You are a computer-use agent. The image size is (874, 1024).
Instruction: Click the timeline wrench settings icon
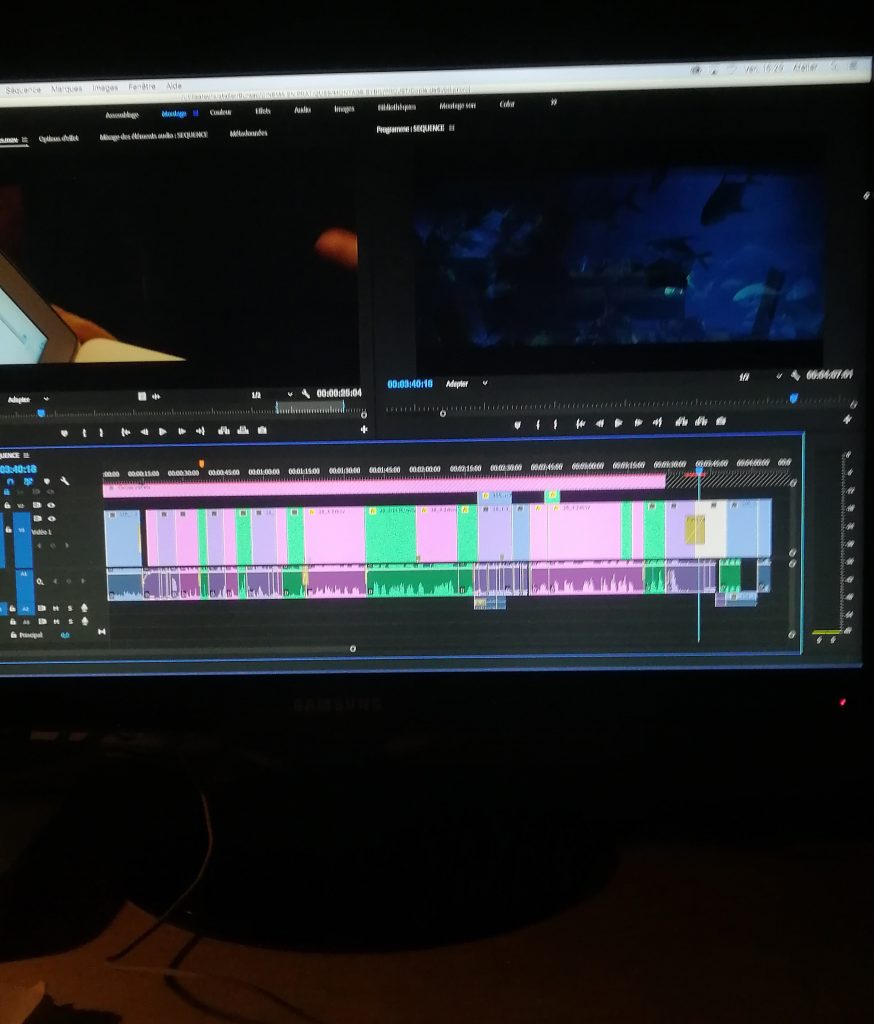click(x=65, y=481)
